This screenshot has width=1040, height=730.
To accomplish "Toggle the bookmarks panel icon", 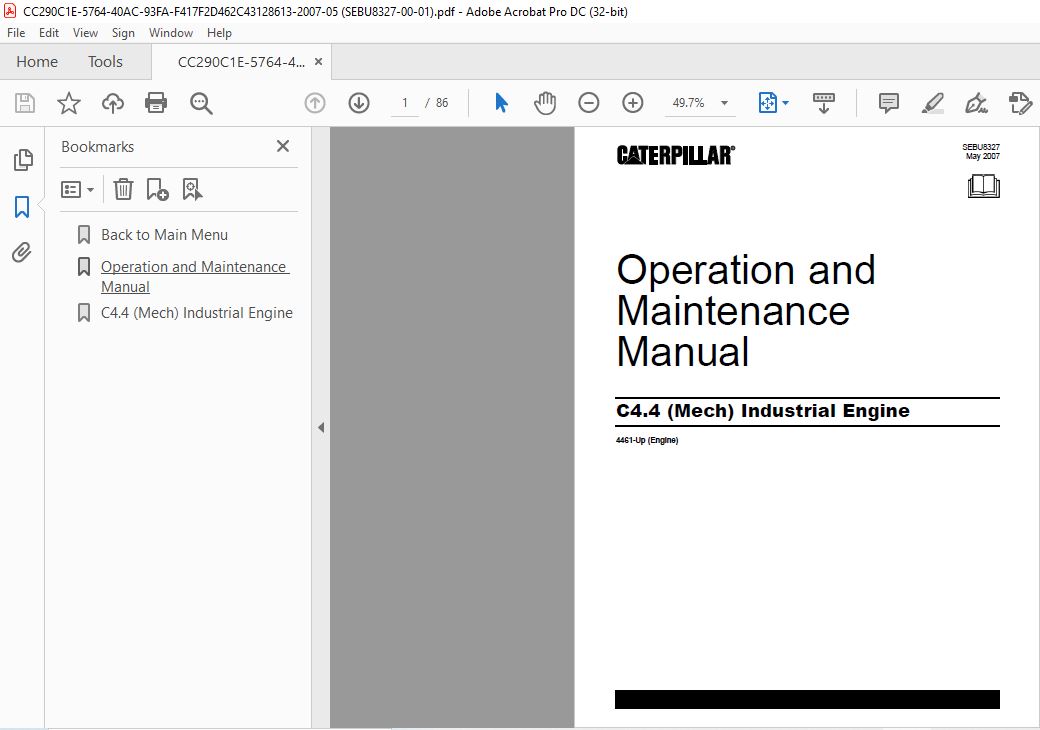I will 22,207.
